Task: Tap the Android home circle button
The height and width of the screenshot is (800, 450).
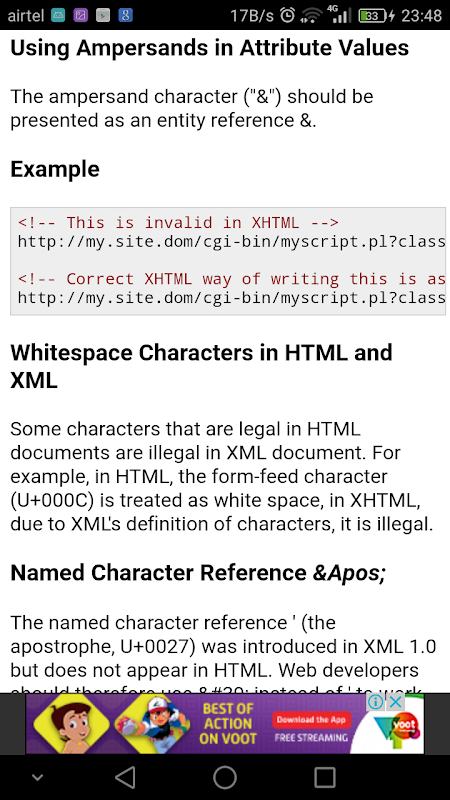Action: coord(224,778)
